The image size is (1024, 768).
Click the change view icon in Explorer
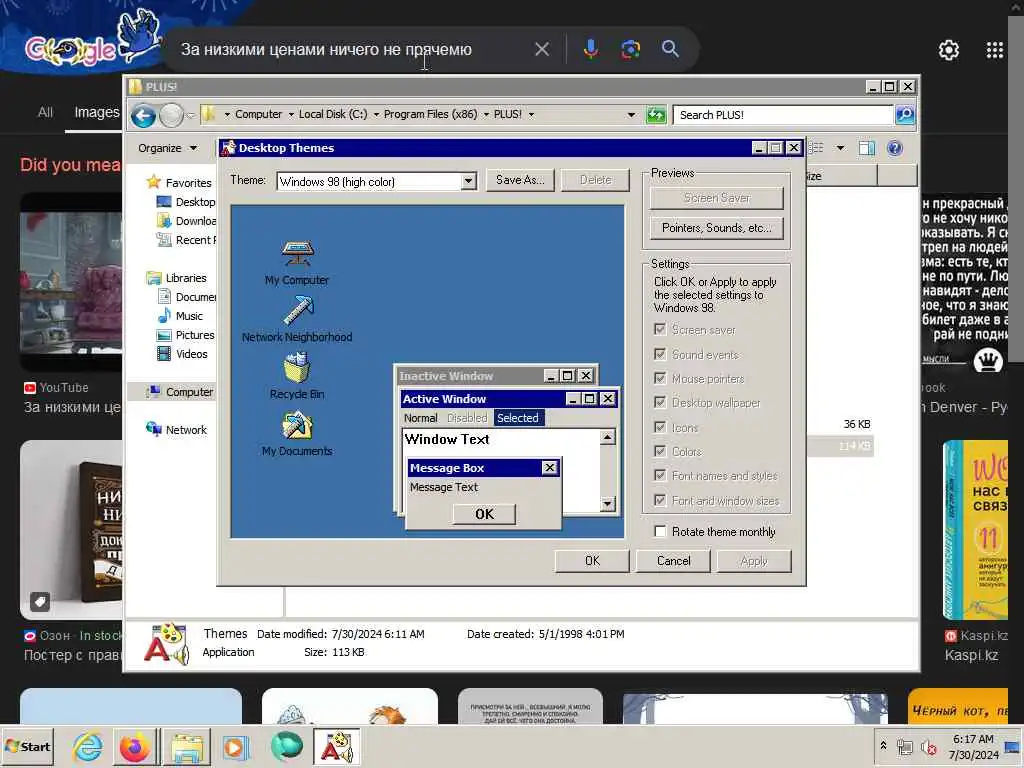click(816, 148)
